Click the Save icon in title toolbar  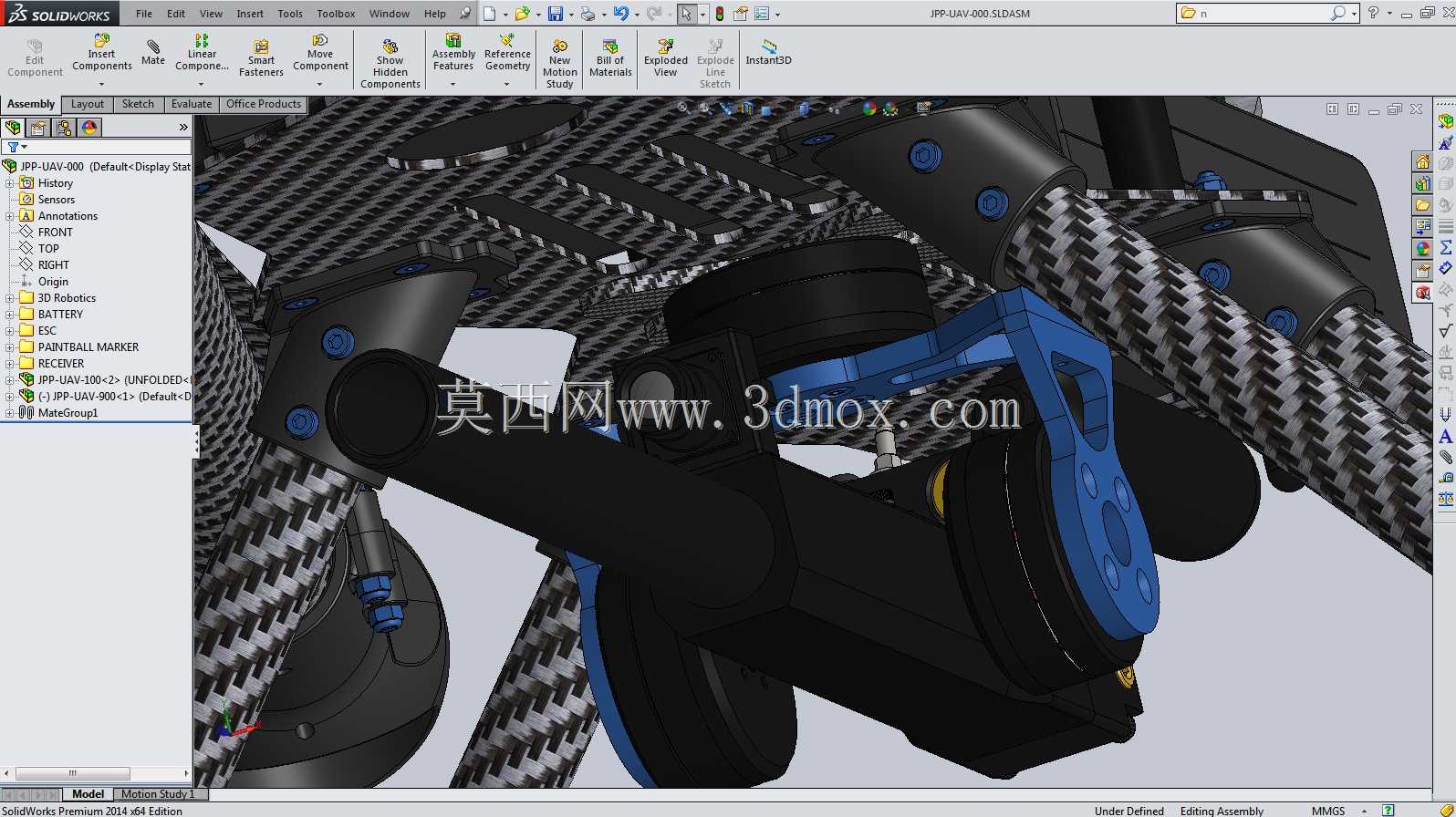(x=556, y=14)
